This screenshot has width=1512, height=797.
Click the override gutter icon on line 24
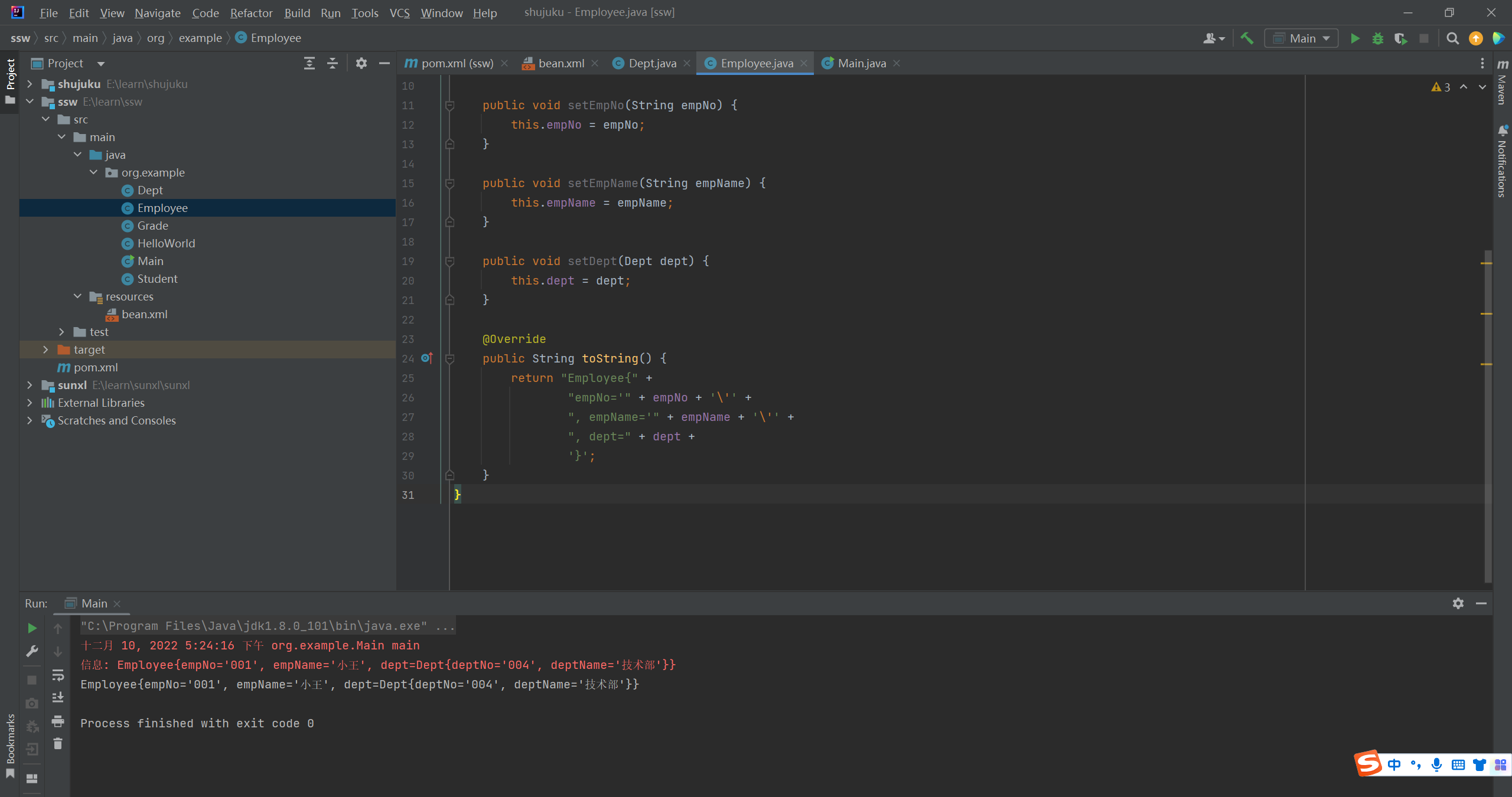tap(427, 358)
